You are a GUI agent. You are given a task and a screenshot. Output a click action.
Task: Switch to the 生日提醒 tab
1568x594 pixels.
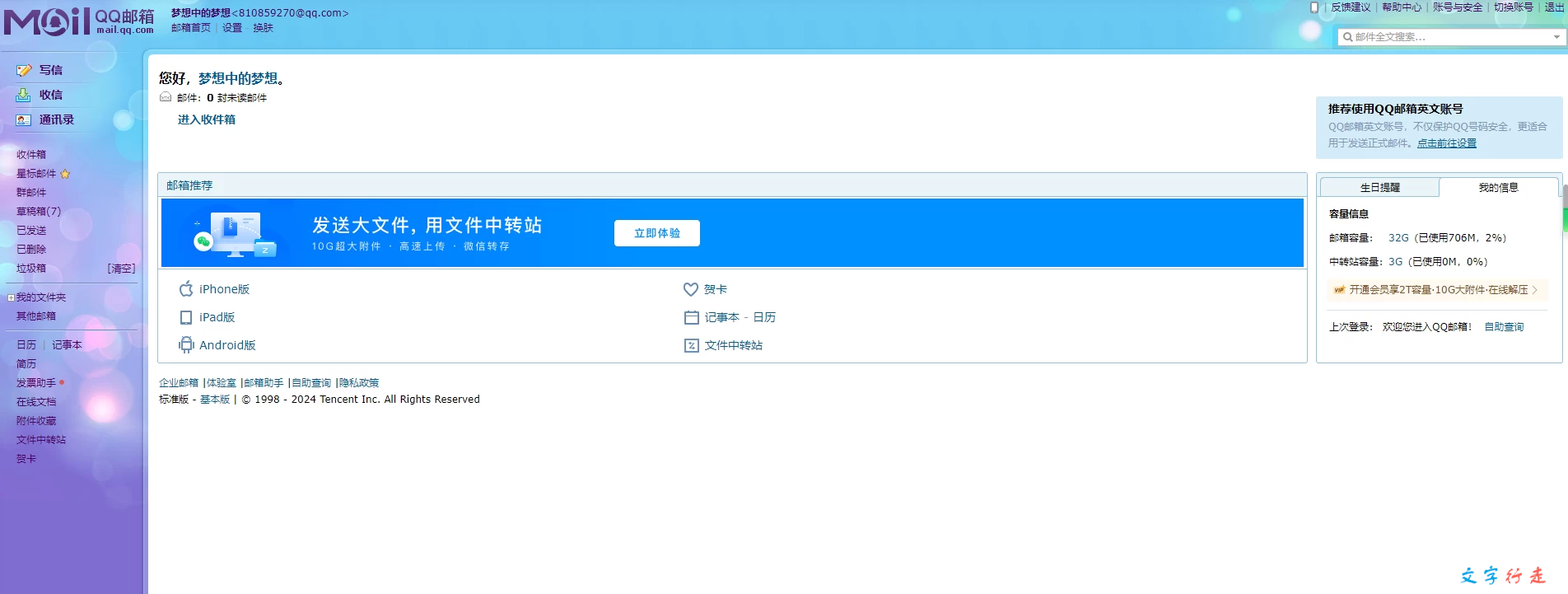click(1379, 188)
